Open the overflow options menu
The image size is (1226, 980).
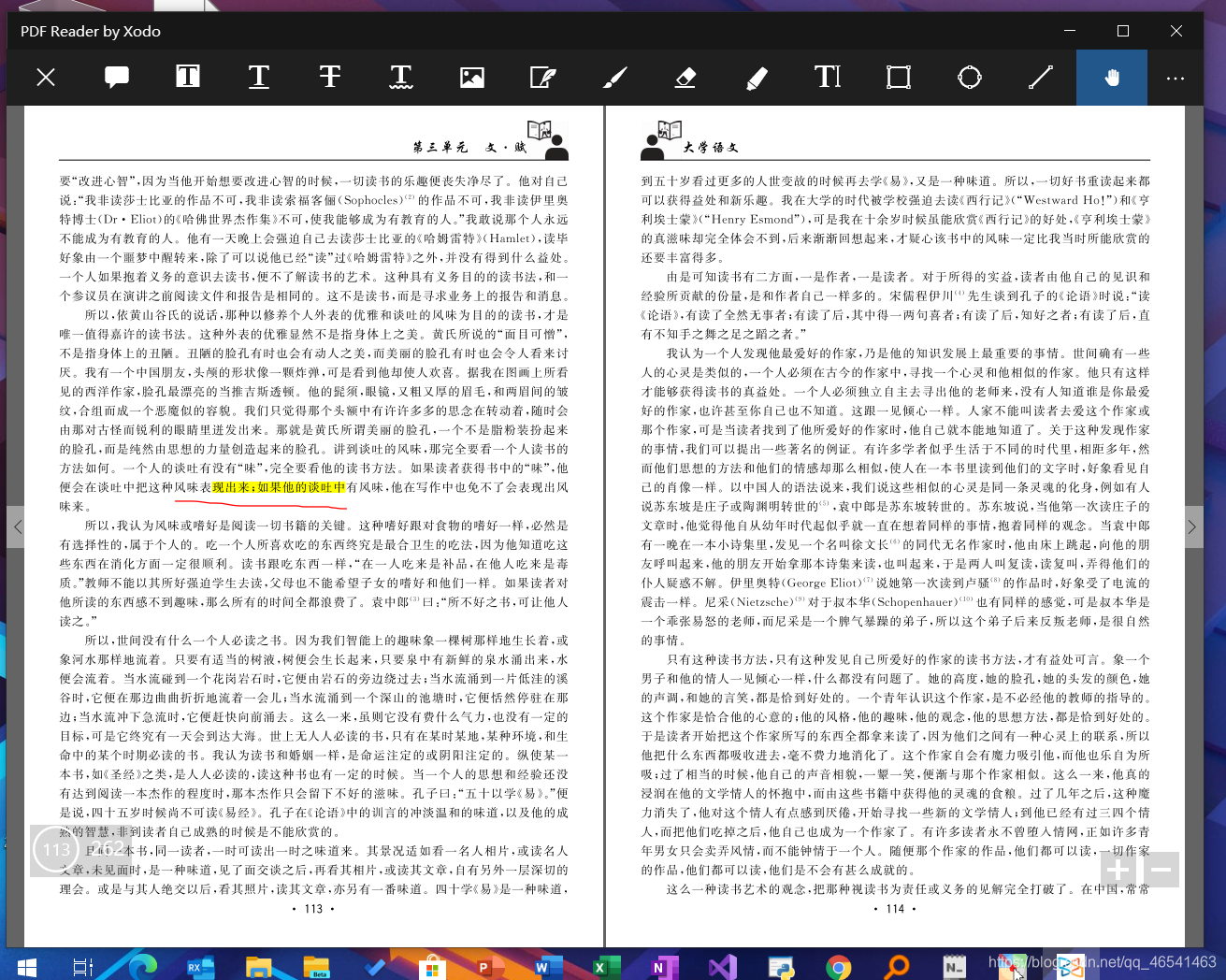coord(1176,78)
